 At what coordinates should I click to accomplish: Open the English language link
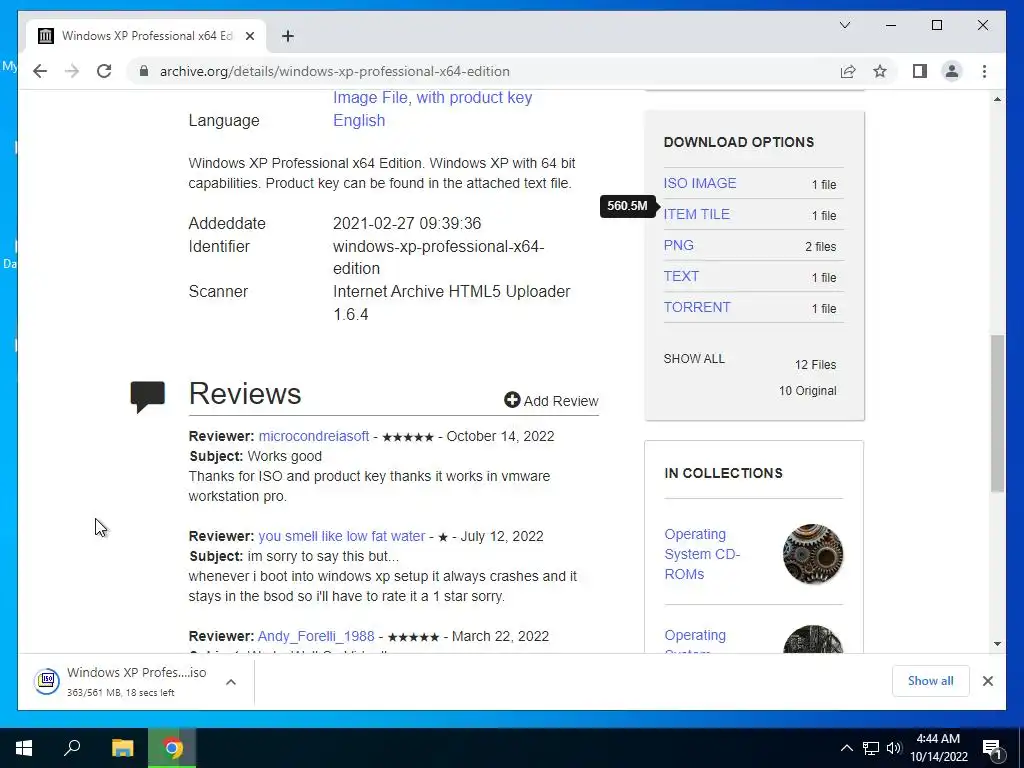pos(359,120)
